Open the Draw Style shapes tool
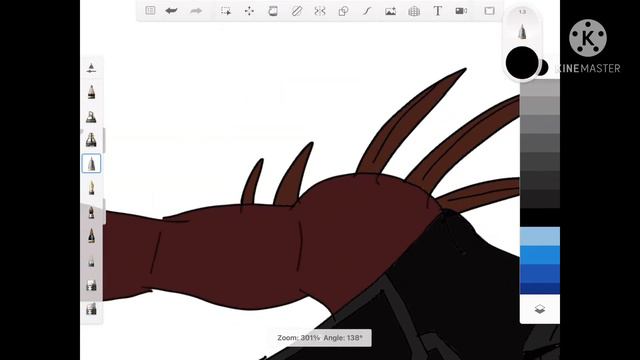Screen dimensions: 640x360 click(x=343, y=11)
